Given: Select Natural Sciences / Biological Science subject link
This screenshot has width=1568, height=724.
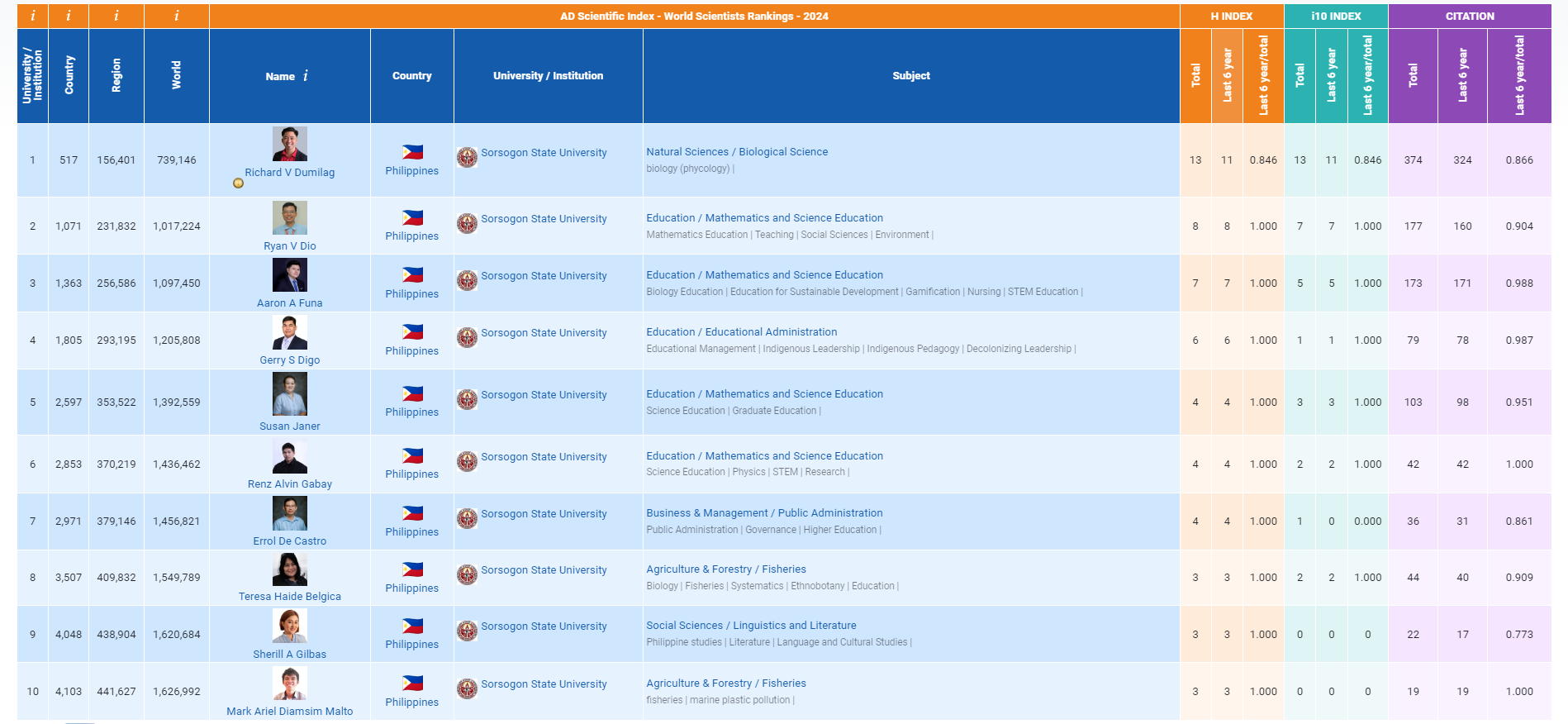Looking at the screenshot, I should pyautogui.click(x=736, y=152).
